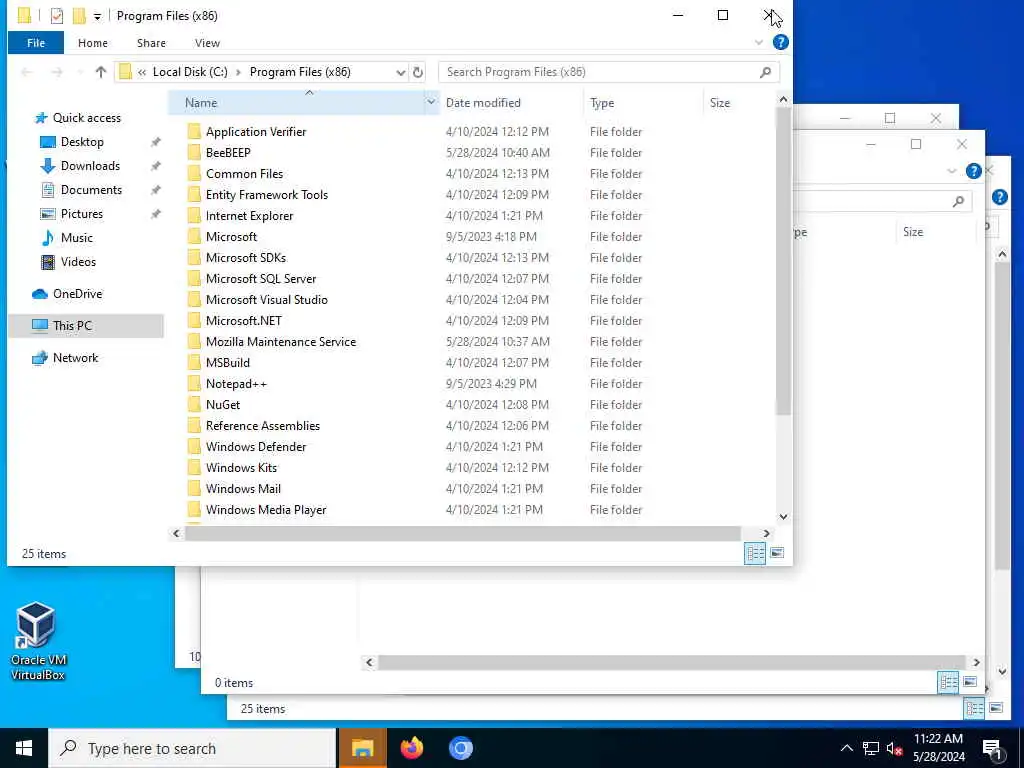1024x768 pixels.
Task: Click the breadcrumb chevron before Local Disk
Action: [x=142, y=72]
